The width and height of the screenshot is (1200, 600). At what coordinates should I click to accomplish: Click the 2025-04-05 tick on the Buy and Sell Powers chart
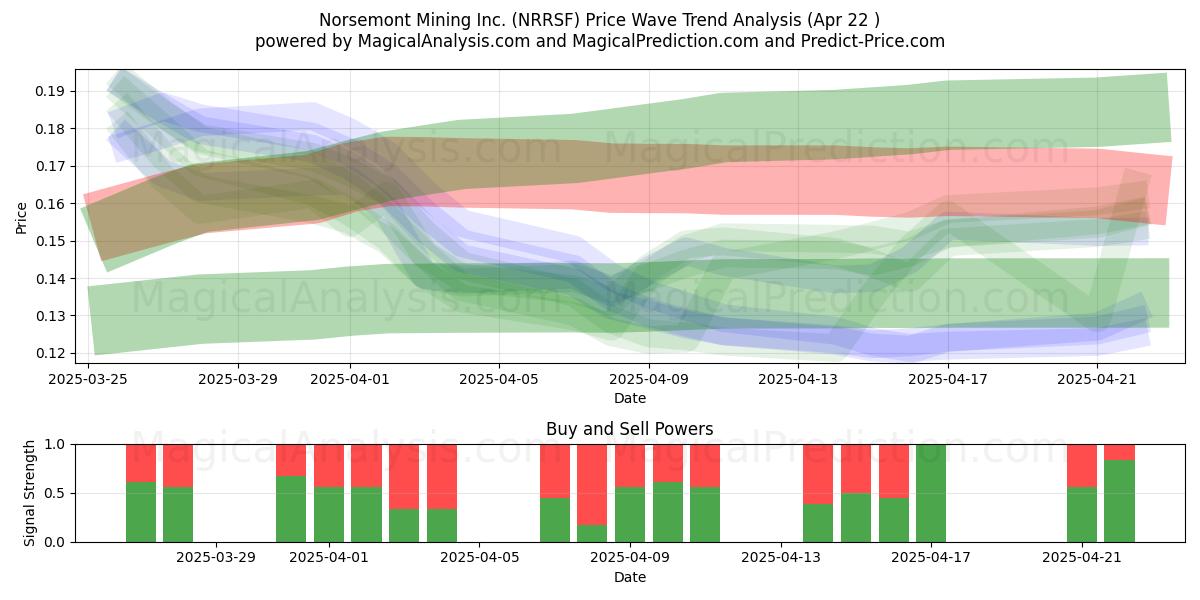tap(480, 558)
